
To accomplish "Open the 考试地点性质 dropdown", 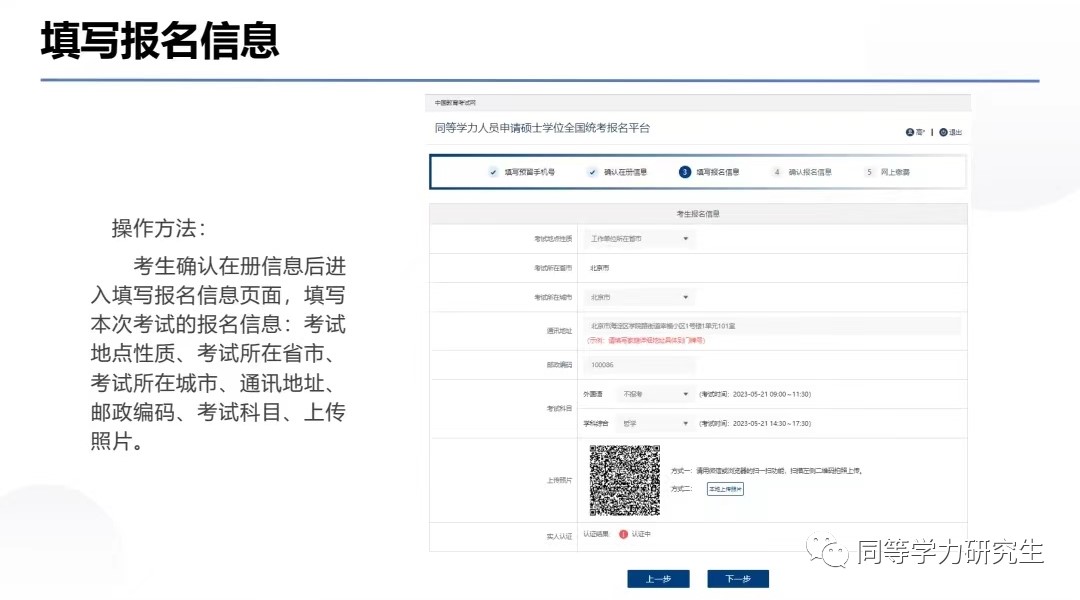I will (x=639, y=239).
